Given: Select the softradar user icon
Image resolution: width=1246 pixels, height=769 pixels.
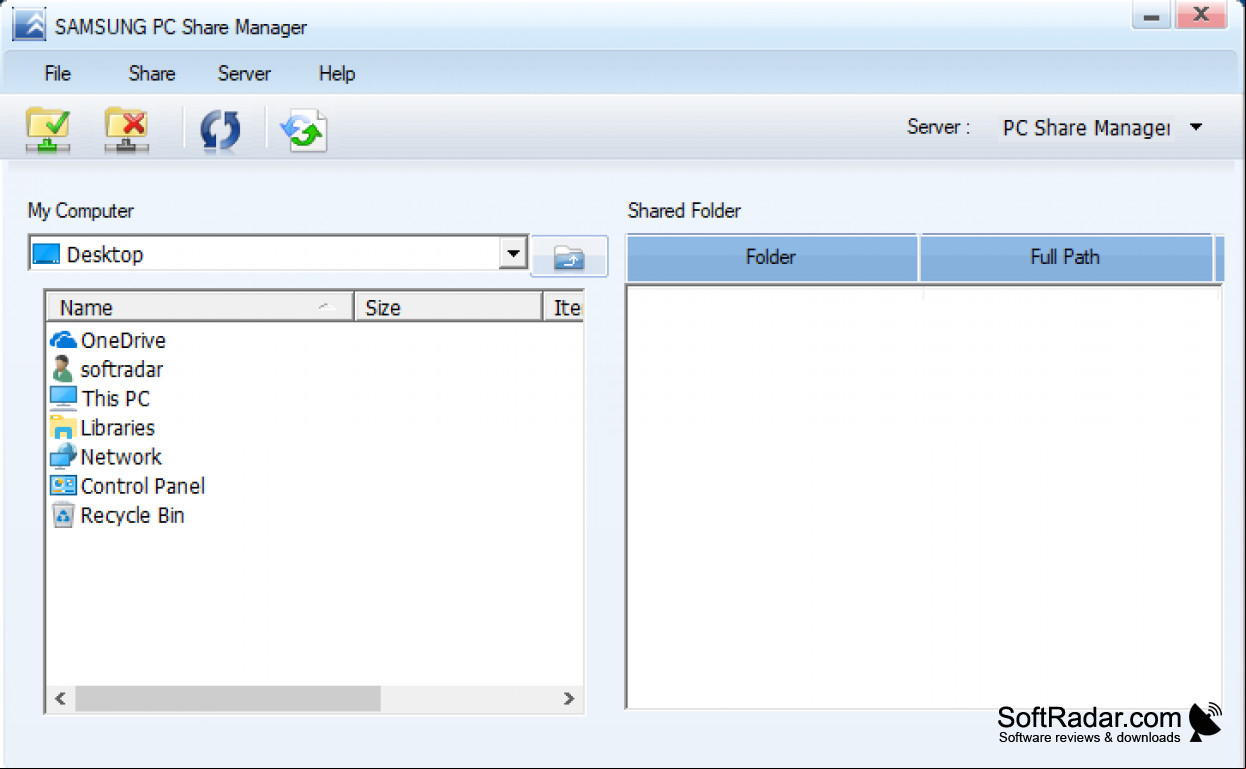Looking at the screenshot, I should tap(63, 369).
